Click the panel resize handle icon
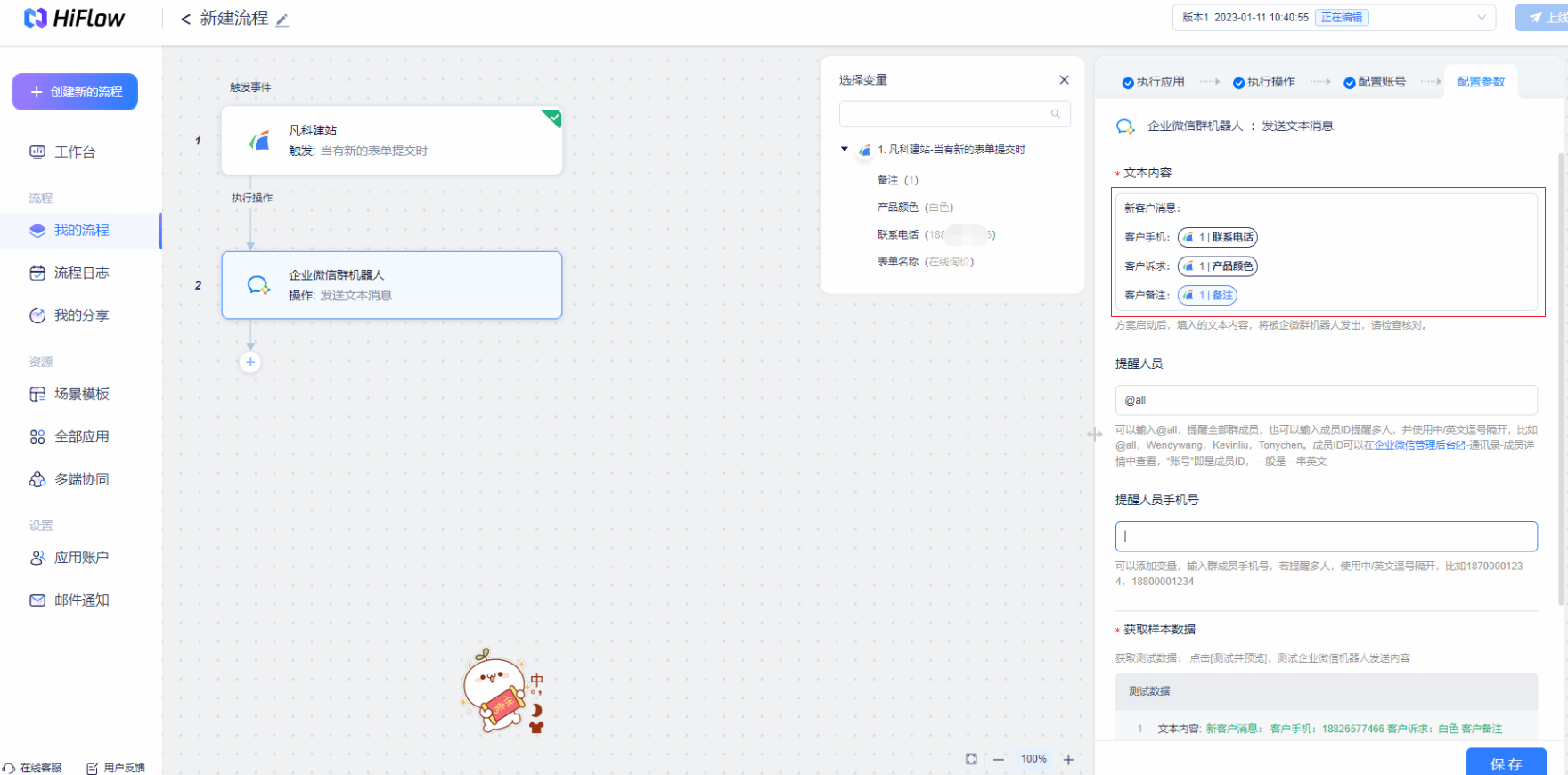1568x775 pixels. coord(1095,435)
